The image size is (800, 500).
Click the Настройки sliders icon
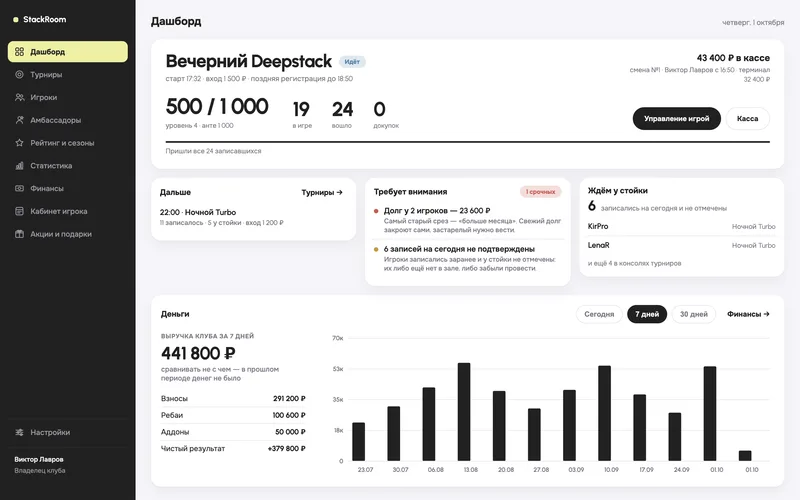pyautogui.click(x=19, y=432)
